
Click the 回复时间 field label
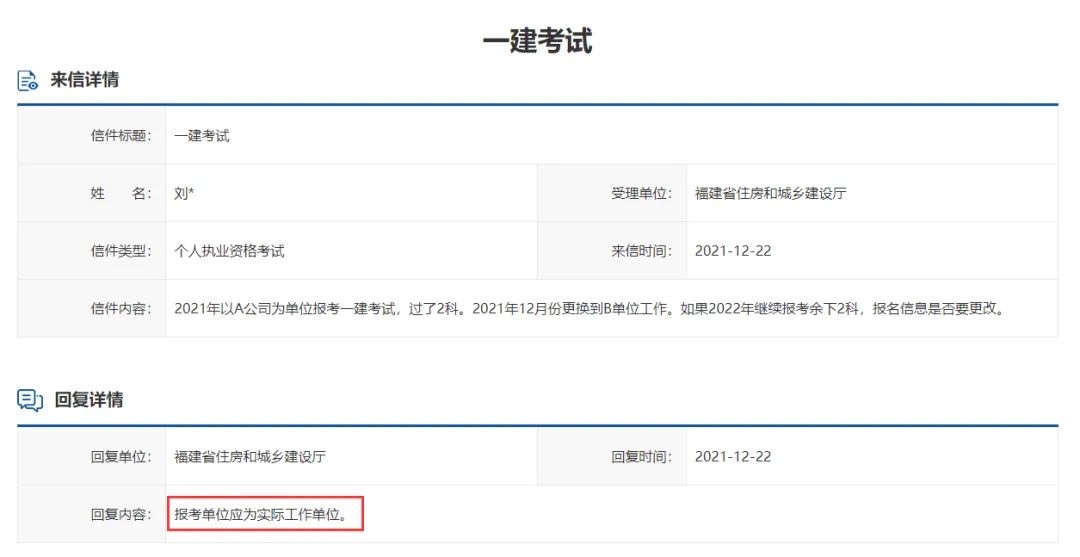click(641, 457)
